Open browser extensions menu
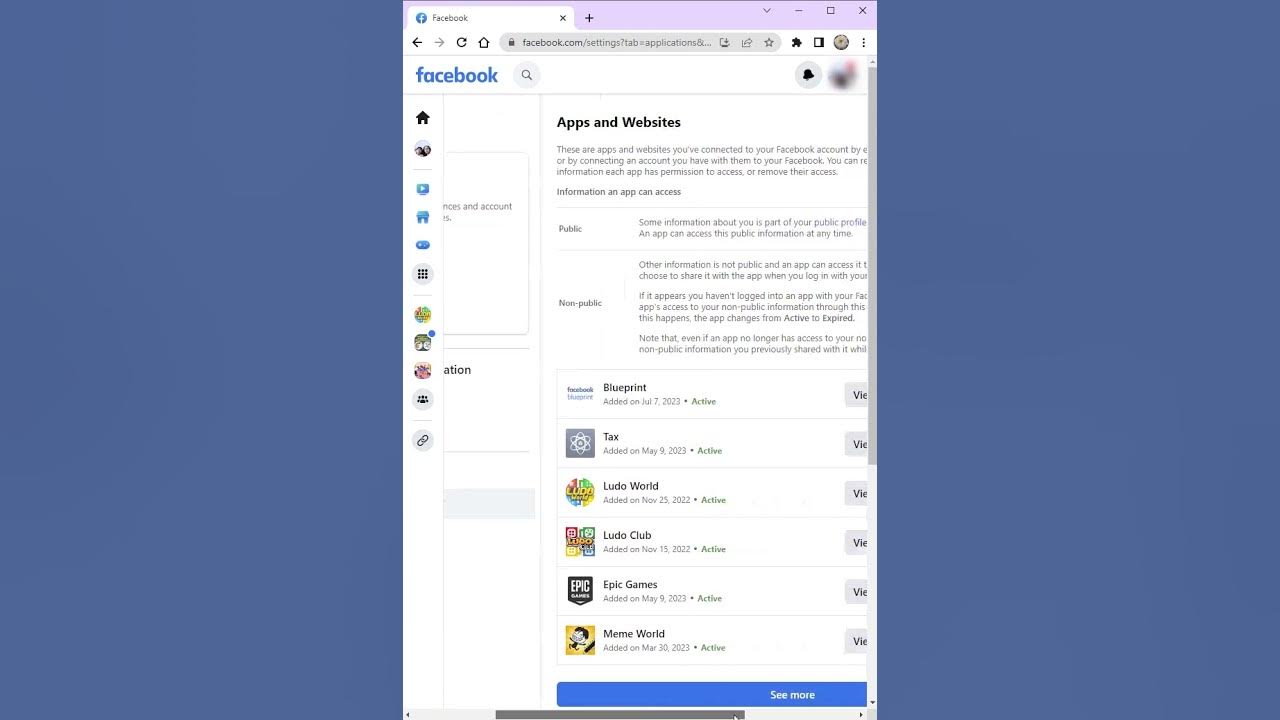 pyautogui.click(x=796, y=42)
